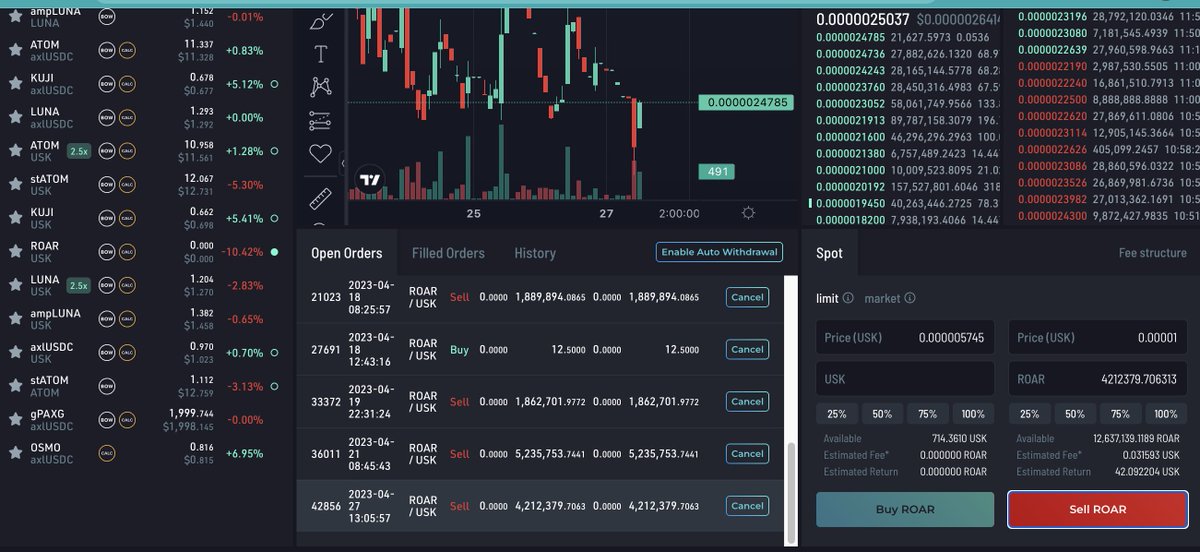
Task: Open the forecasting and measurement tools
Action: coord(320,121)
